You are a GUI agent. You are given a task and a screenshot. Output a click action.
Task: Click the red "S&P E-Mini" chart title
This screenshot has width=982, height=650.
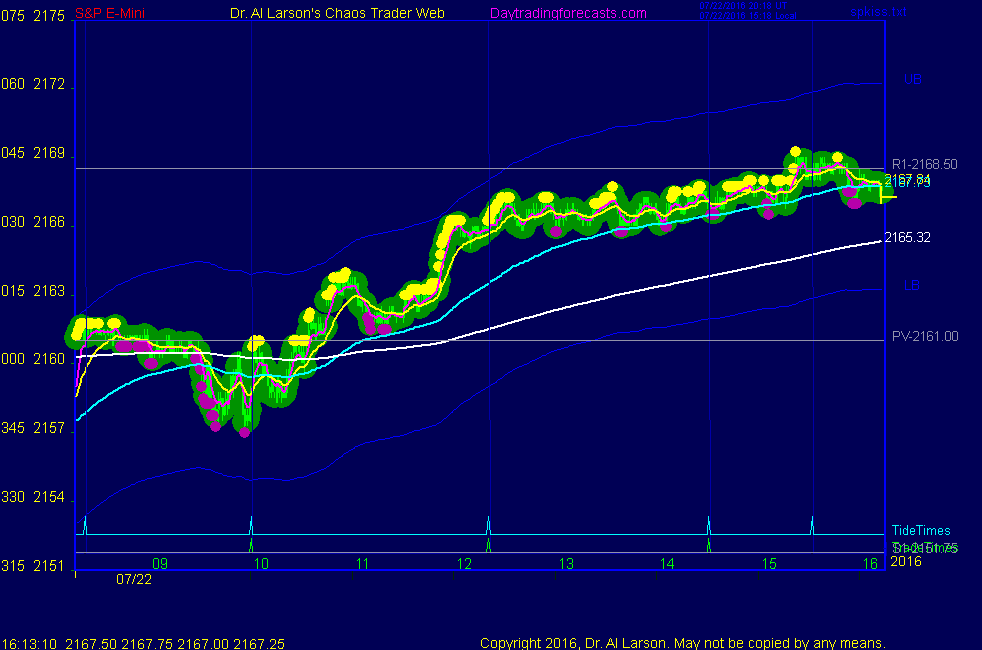click(x=110, y=13)
